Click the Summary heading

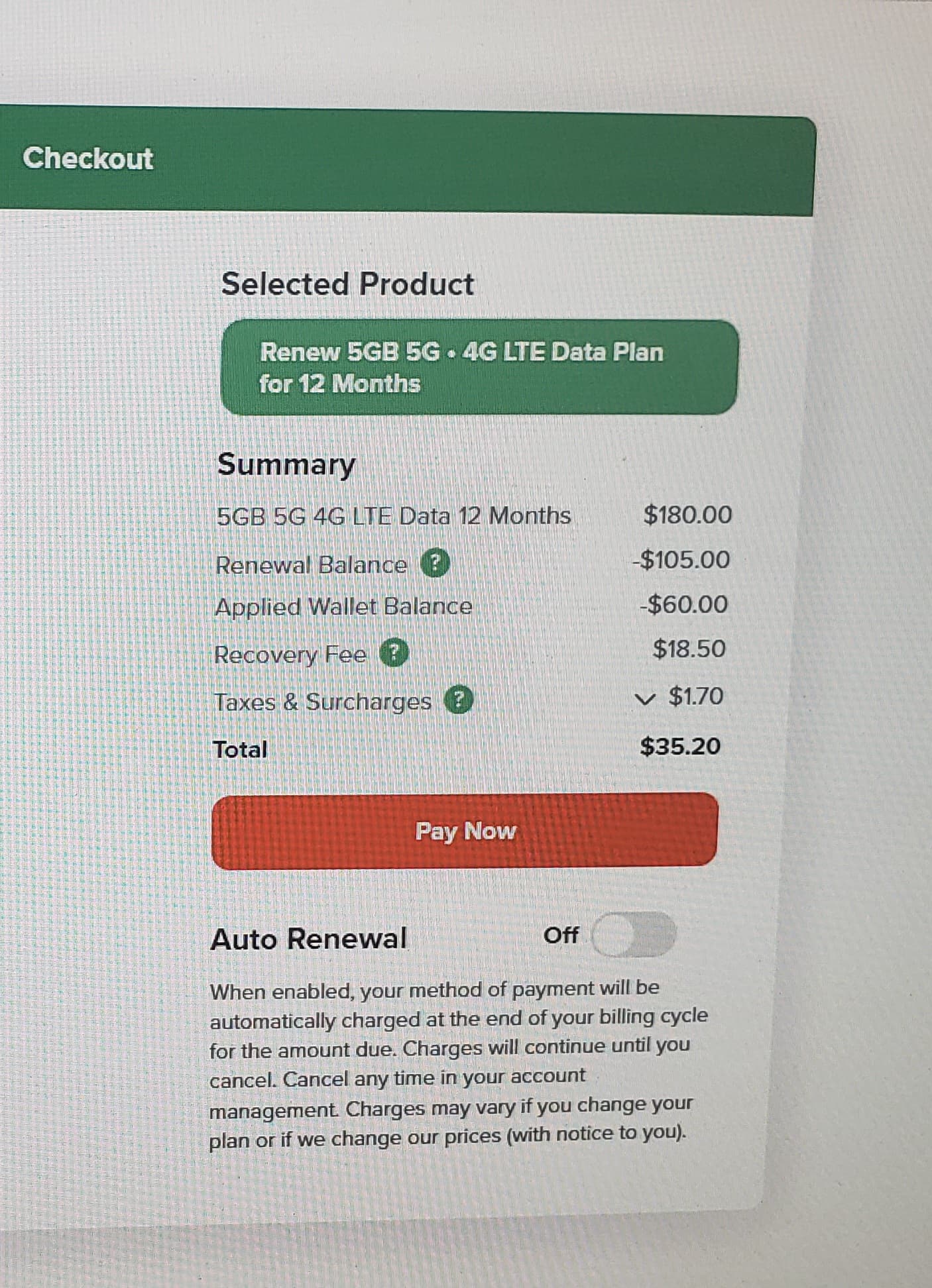point(286,464)
